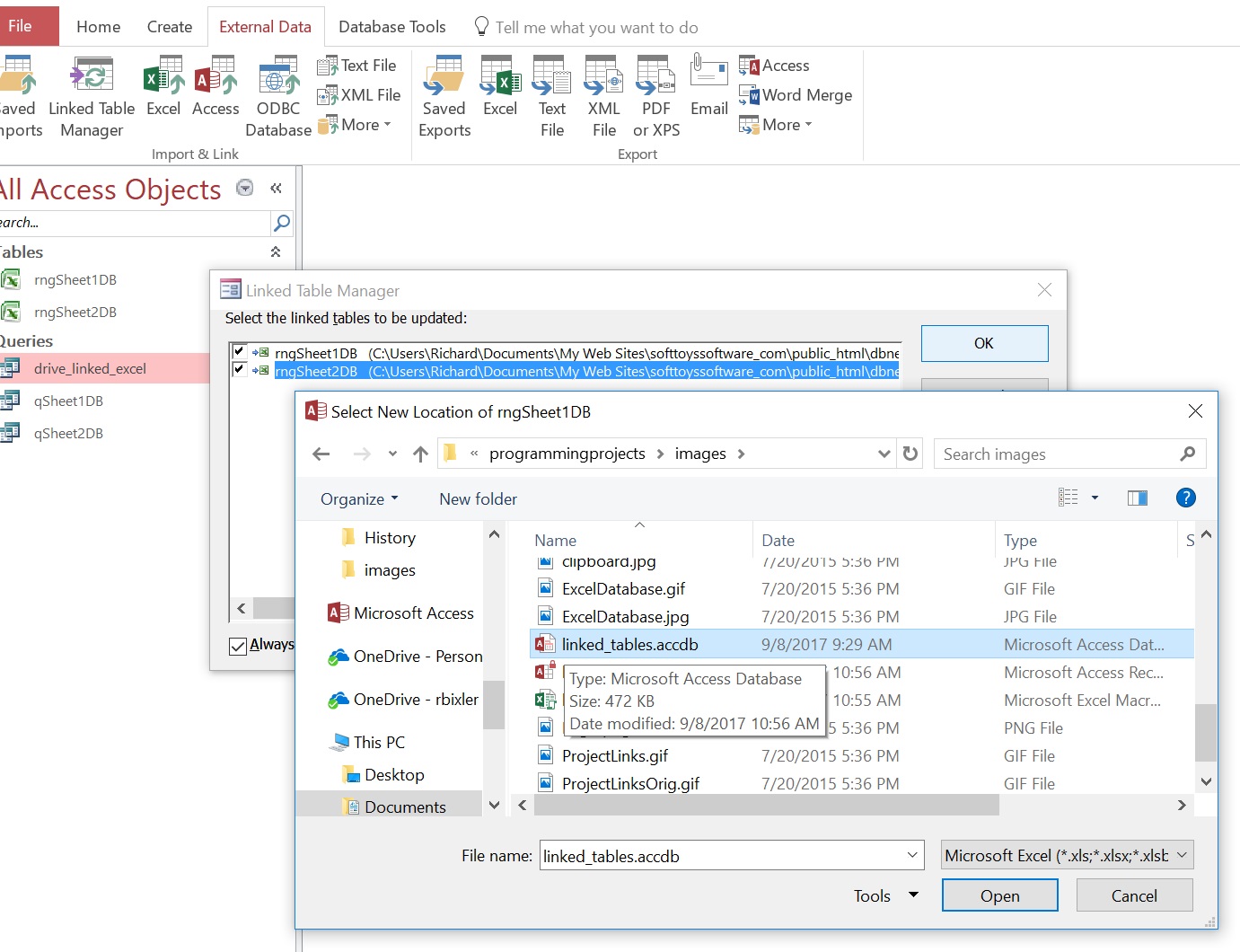This screenshot has height=952, width=1240.
Task: Open file dialog help
Action: [1185, 498]
